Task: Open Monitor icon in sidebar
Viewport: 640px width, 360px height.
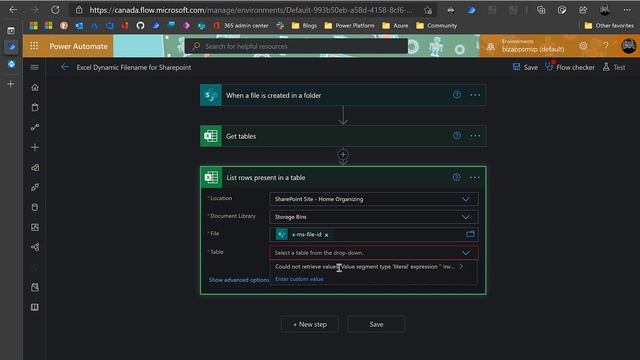Action: tap(35, 227)
